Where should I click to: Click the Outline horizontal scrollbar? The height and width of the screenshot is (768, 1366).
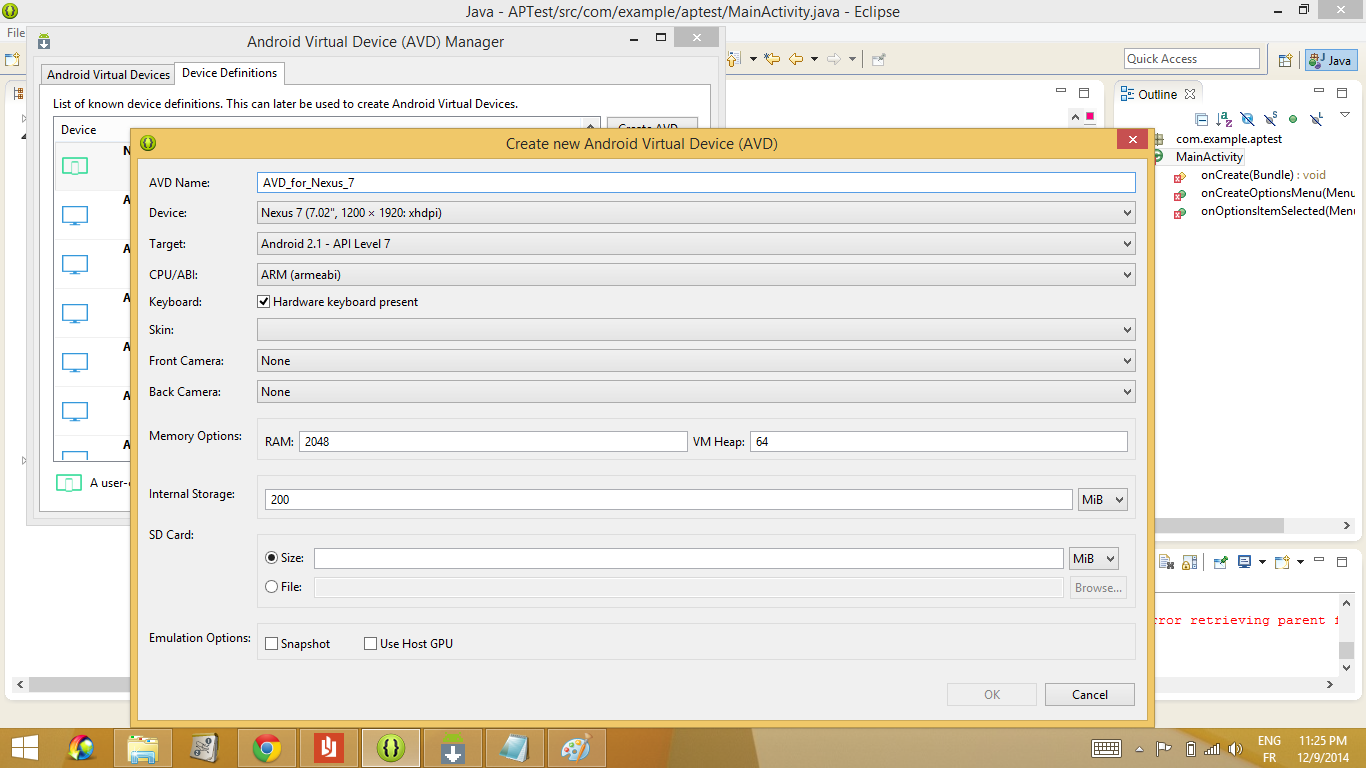coord(1218,525)
